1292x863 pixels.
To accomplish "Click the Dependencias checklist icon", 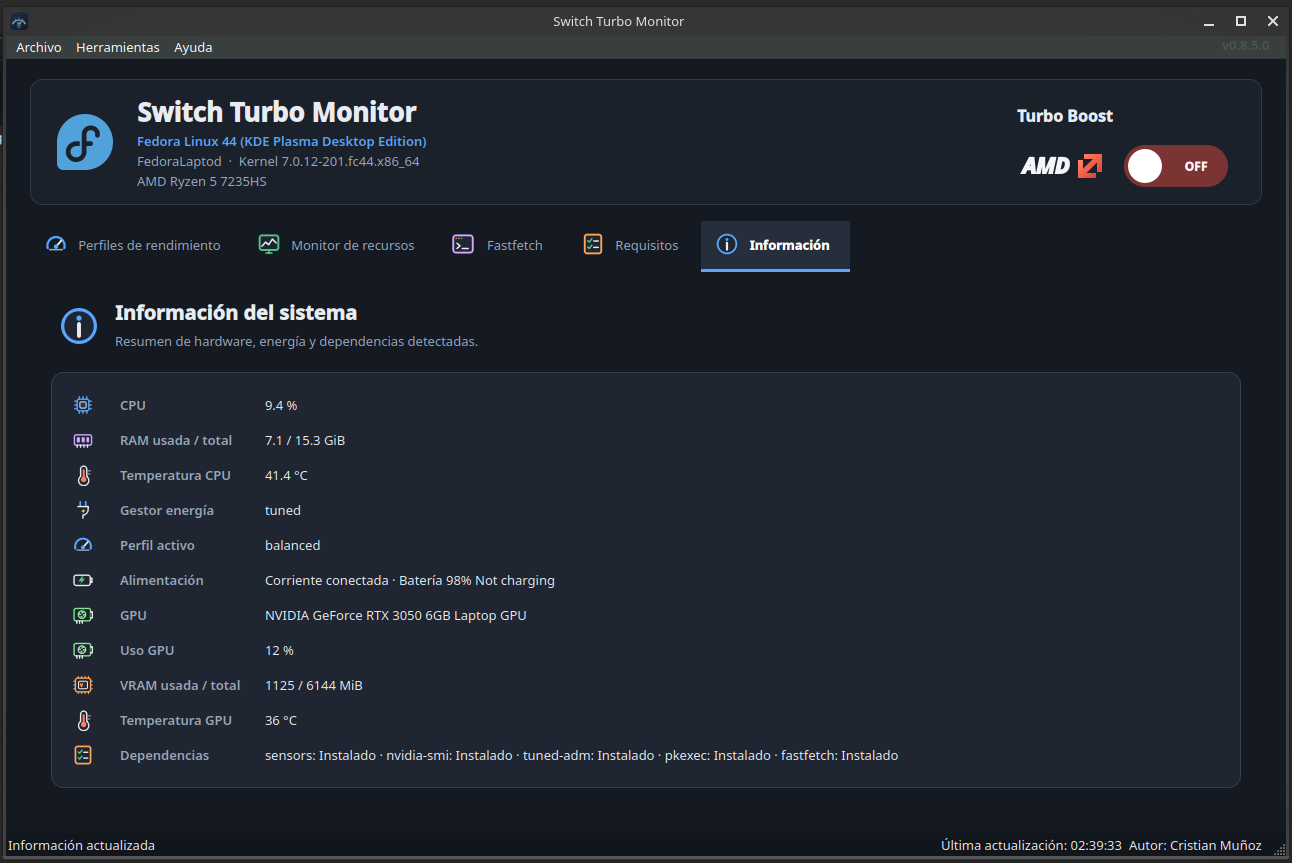I will coord(83,755).
